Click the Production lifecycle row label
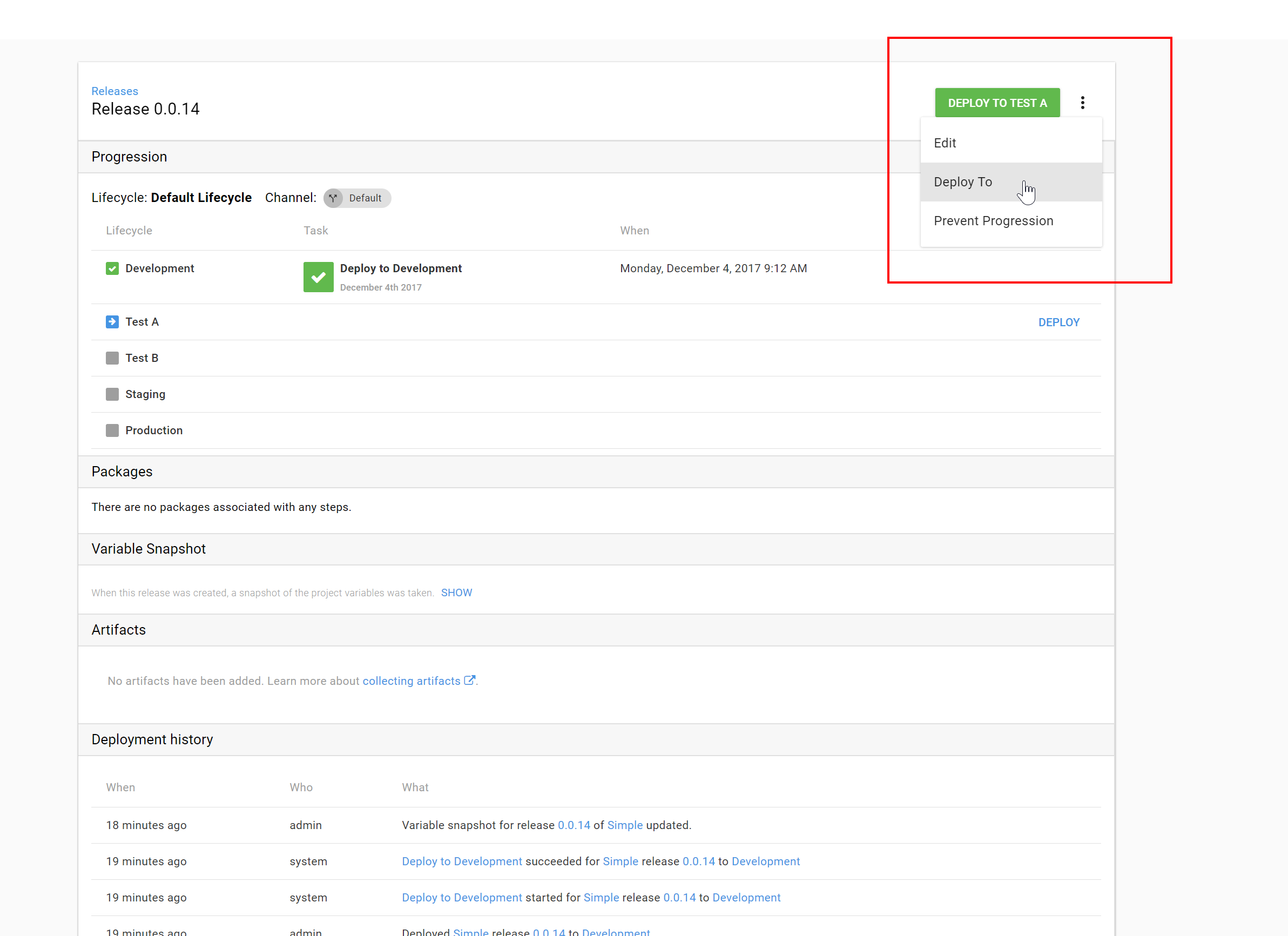The image size is (1288, 936). coord(154,430)
